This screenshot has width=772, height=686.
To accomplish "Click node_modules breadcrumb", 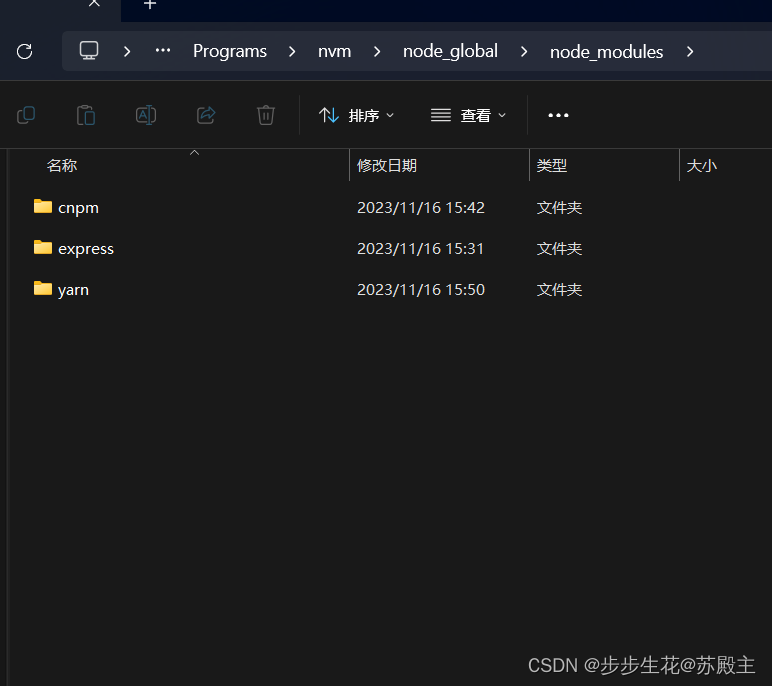I will pos(607,52).
